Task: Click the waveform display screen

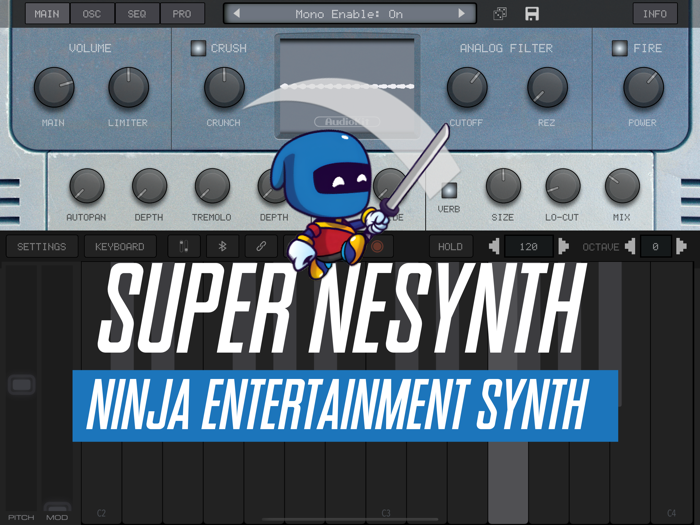Action: 347,86
